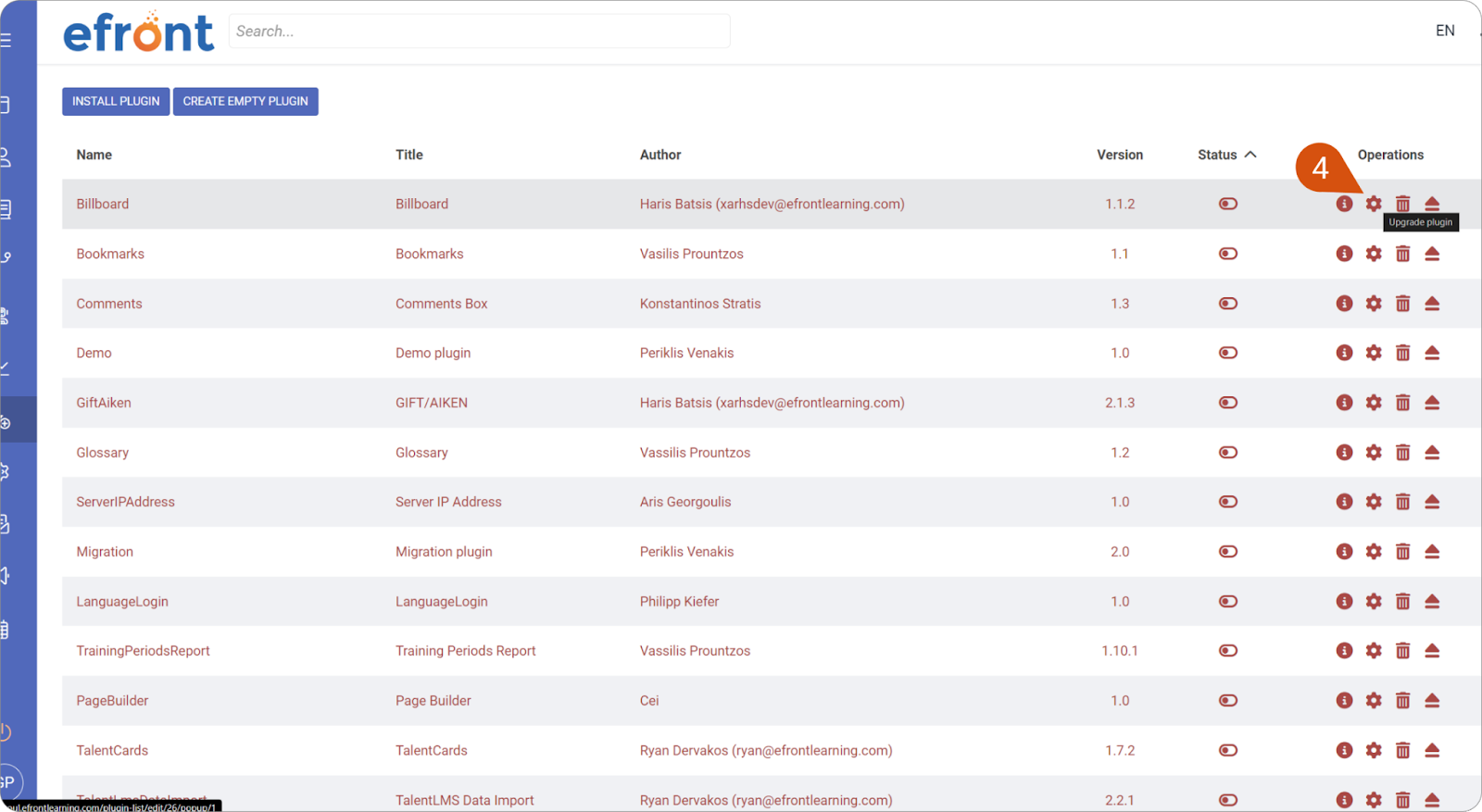The image size is (1482, 812).
Task: Click the eject-arrow icon for the Demo plugin
Action: click(1432, 353)
